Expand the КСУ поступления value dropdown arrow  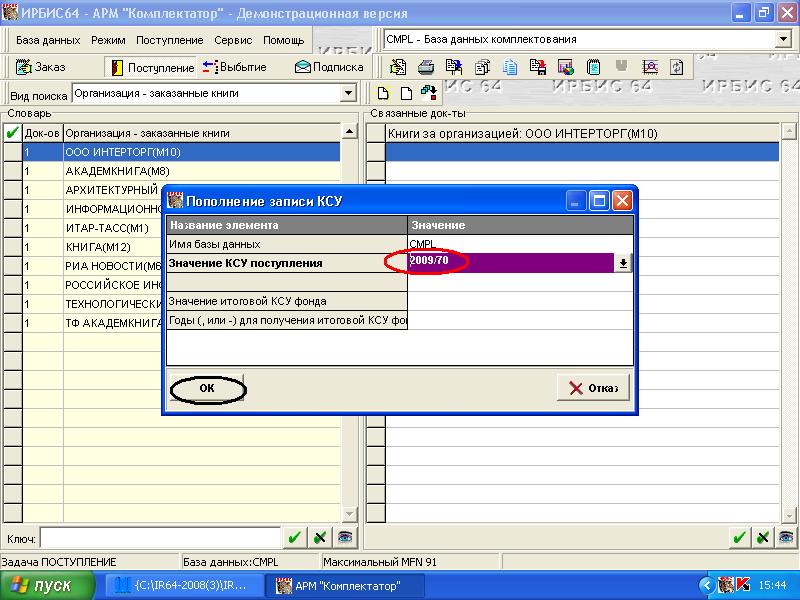coord(622,263)
